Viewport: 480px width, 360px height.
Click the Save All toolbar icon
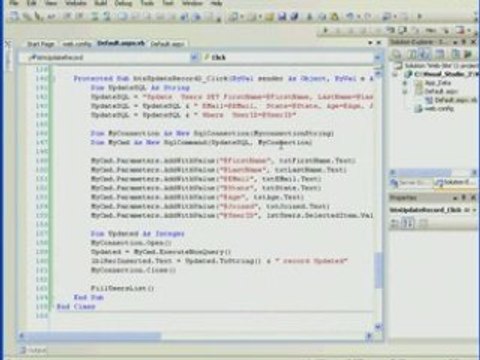(294, 16)
